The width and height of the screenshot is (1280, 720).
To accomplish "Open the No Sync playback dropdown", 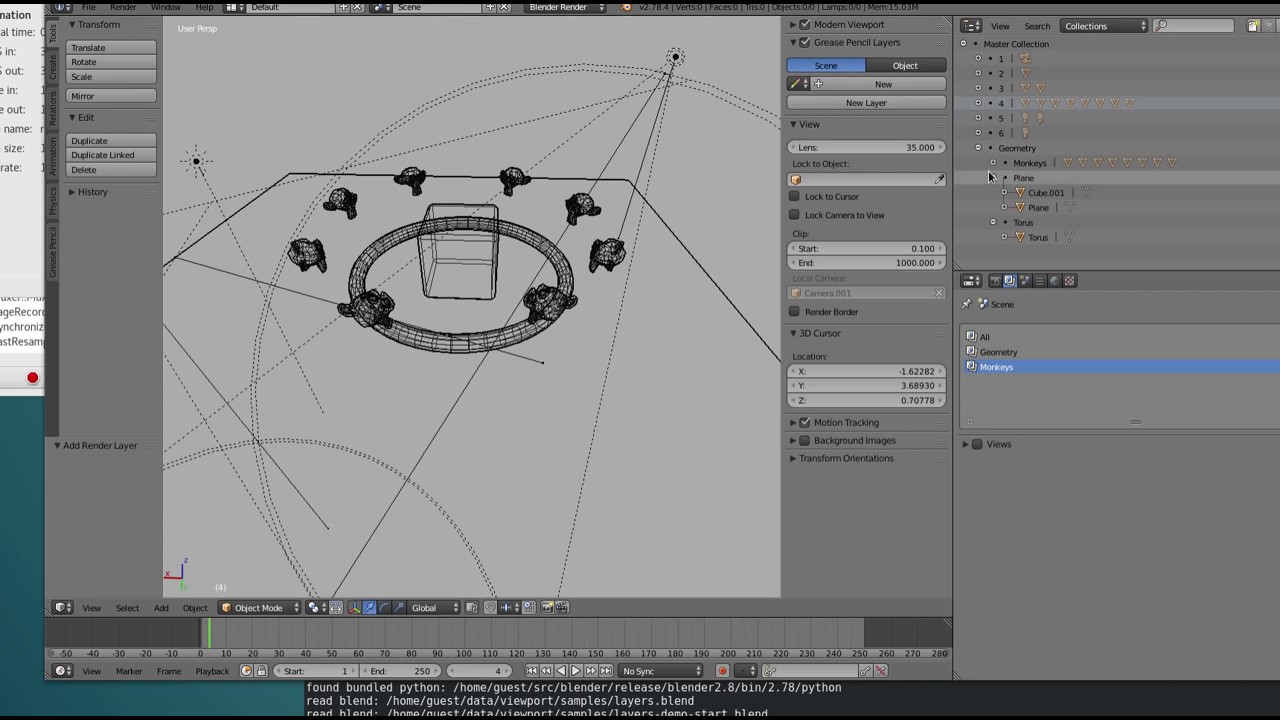I will coord(661,671).
